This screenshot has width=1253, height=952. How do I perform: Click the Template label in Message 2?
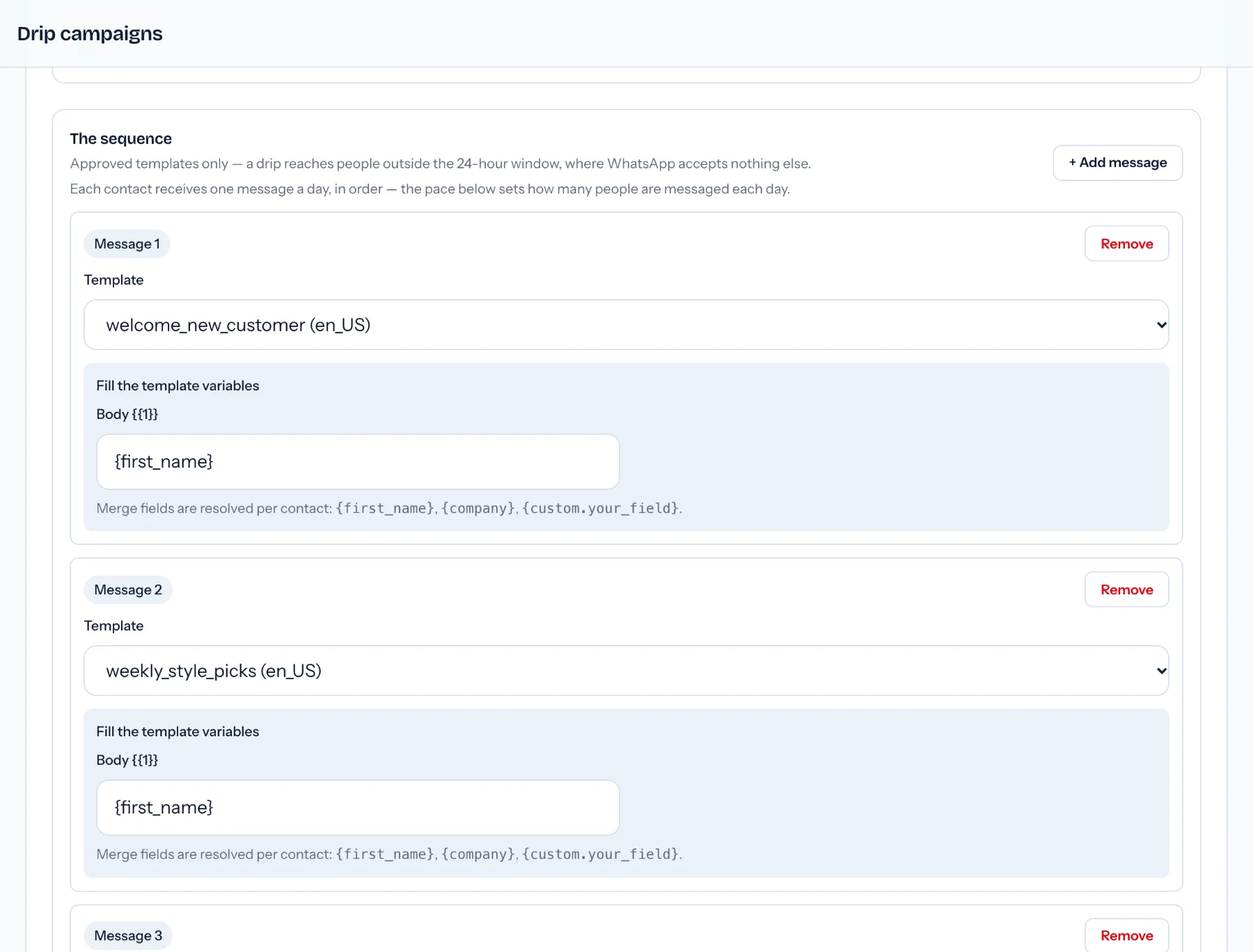pyautogui.click(x=113, y=626)
